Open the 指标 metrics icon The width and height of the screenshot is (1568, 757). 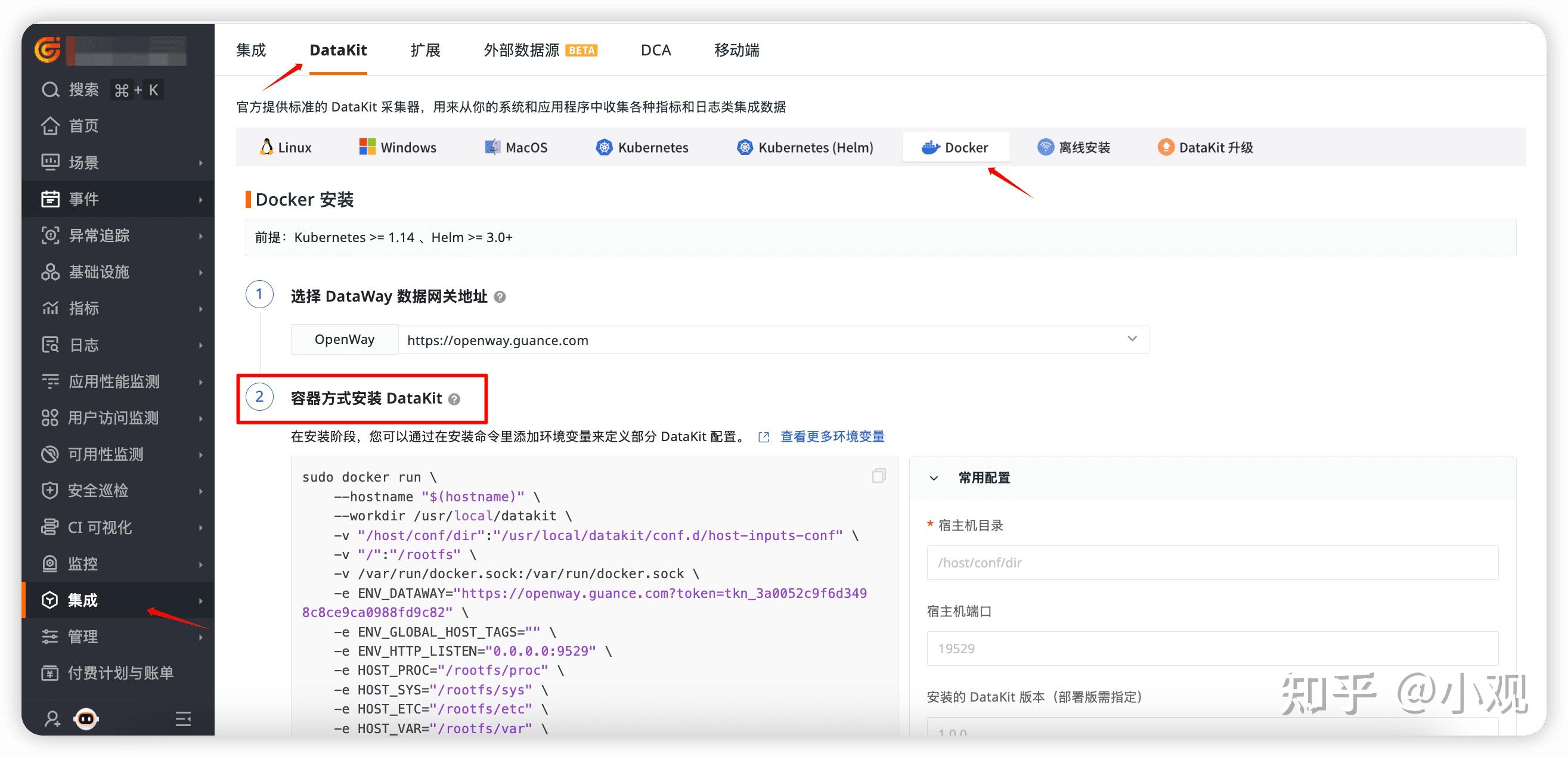point(51,309)
